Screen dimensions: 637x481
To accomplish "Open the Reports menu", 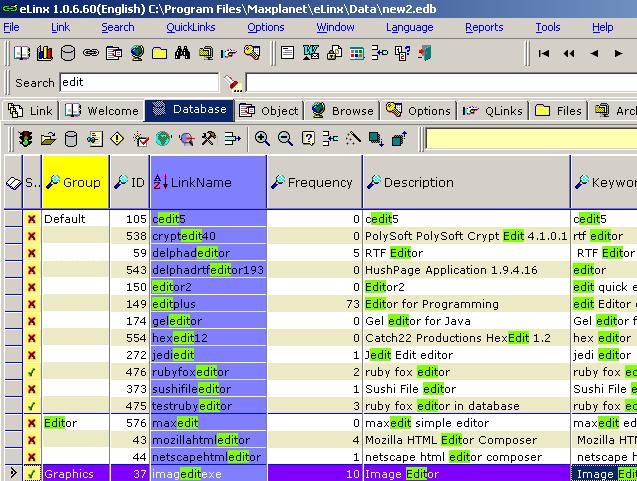I will [484, 27].
